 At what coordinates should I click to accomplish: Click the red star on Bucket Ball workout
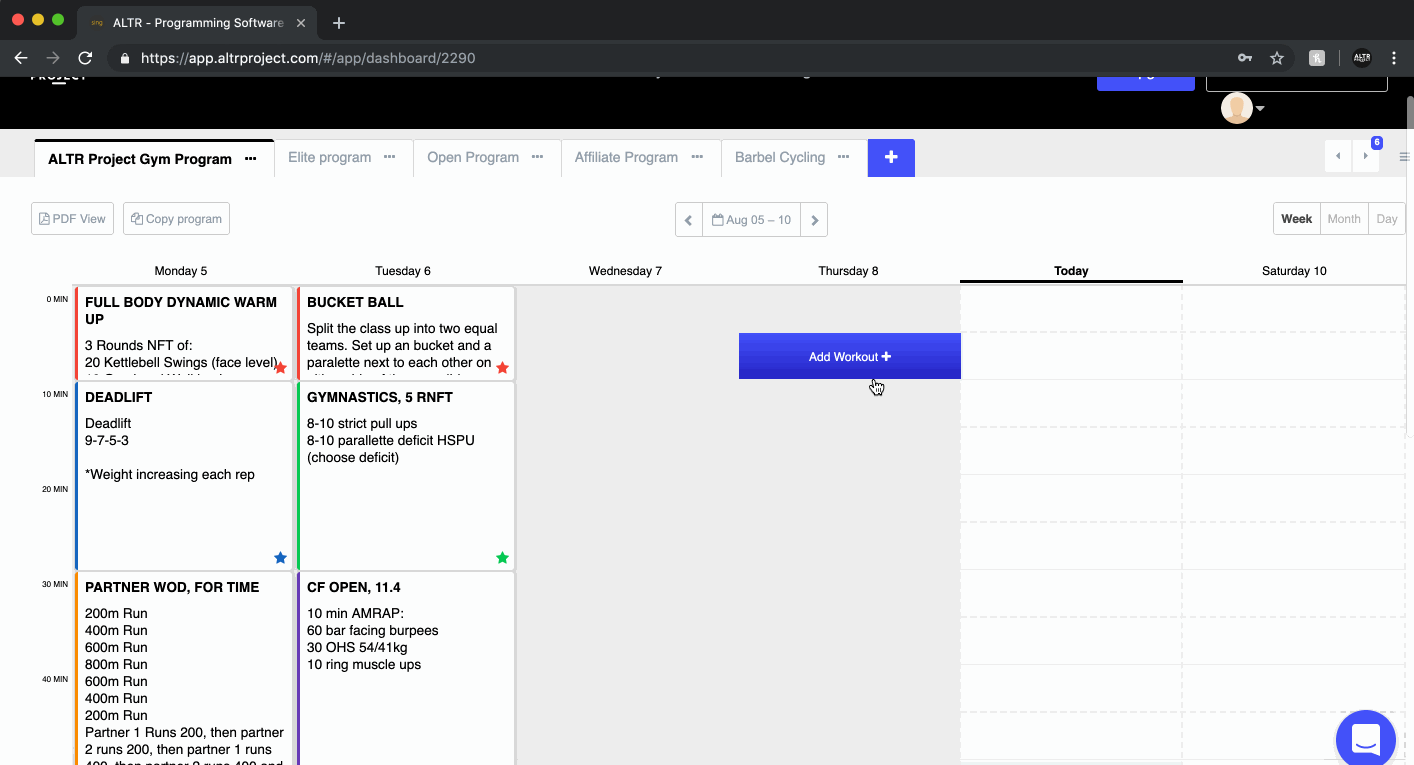coord(502,368)
